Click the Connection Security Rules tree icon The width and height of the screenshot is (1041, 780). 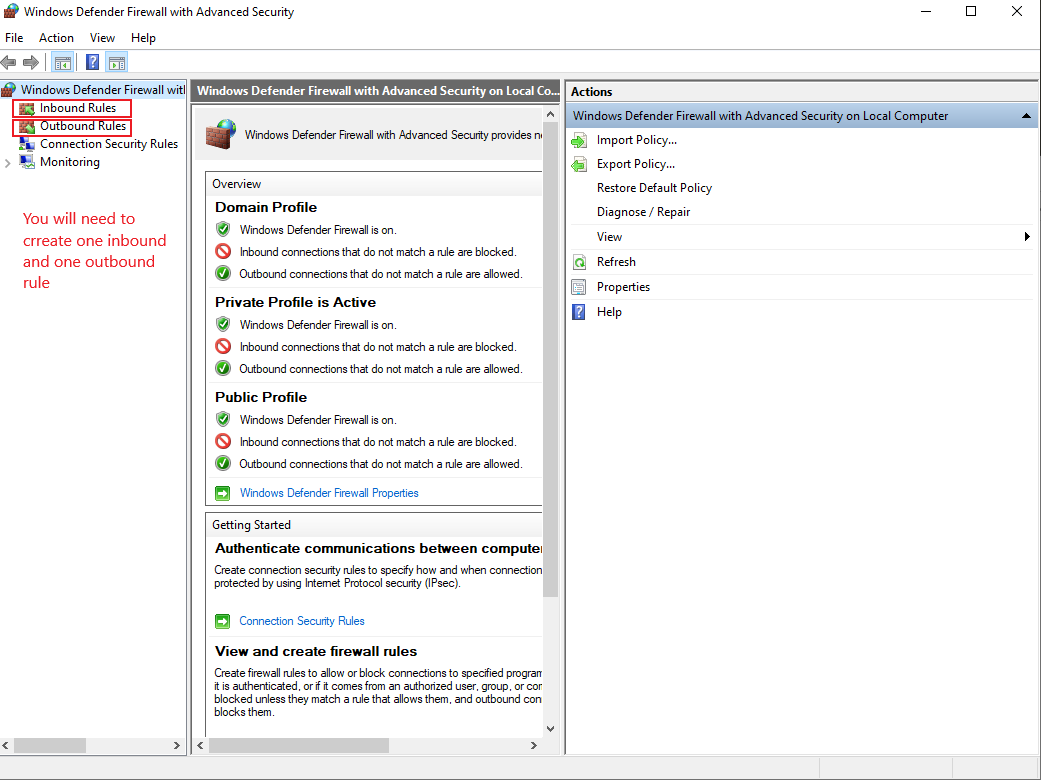[x=27, y=144]
